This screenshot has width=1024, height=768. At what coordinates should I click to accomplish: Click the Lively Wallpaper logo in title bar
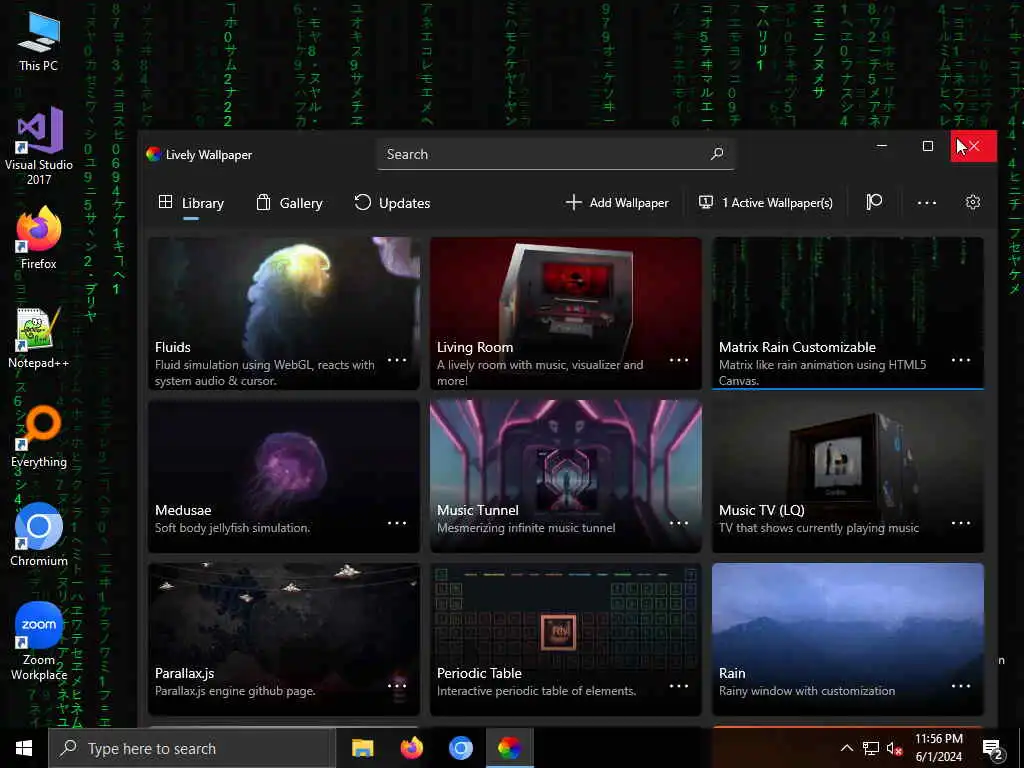coord(153,155)
